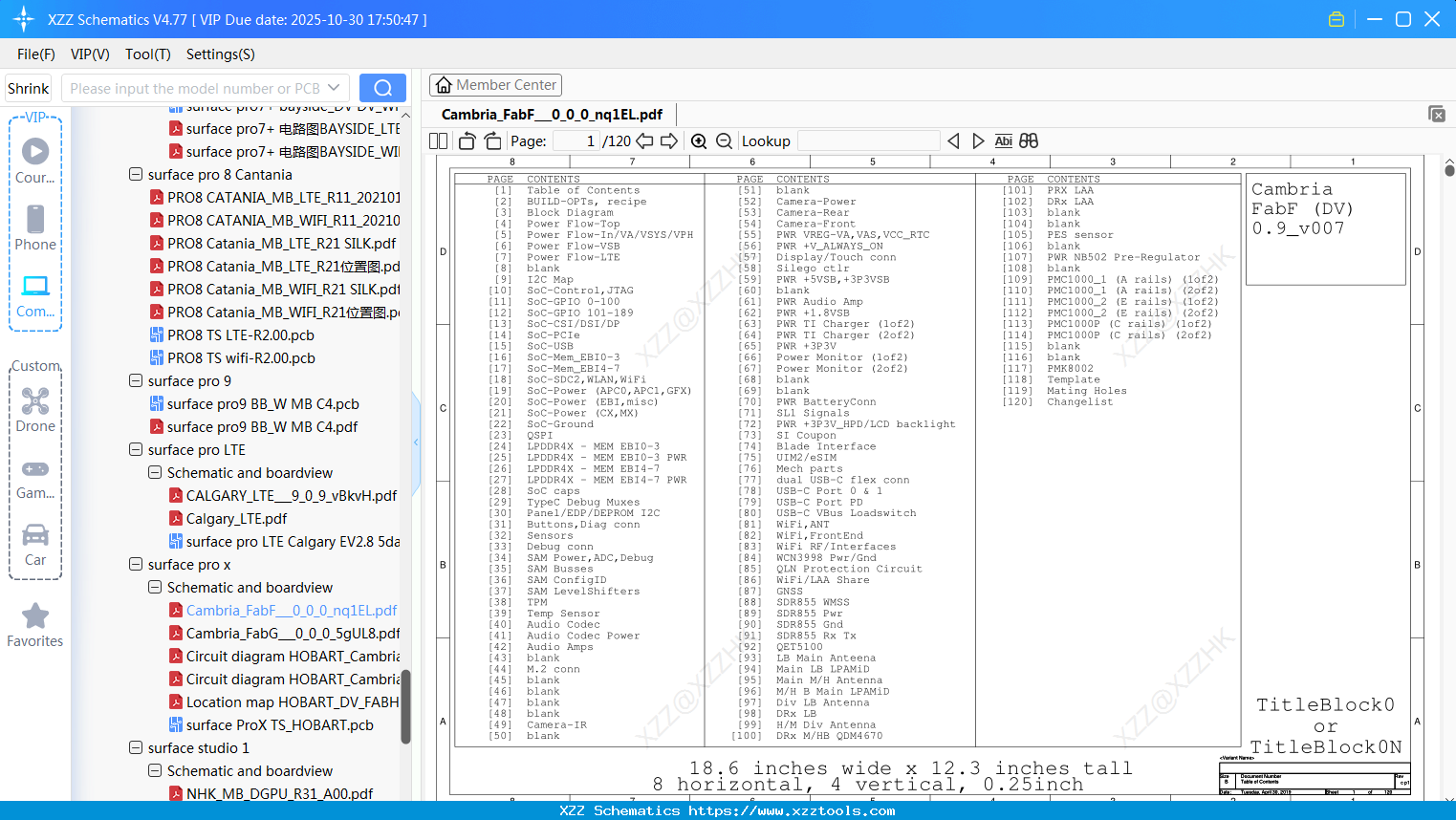Click the Page number field

(576, 141)
